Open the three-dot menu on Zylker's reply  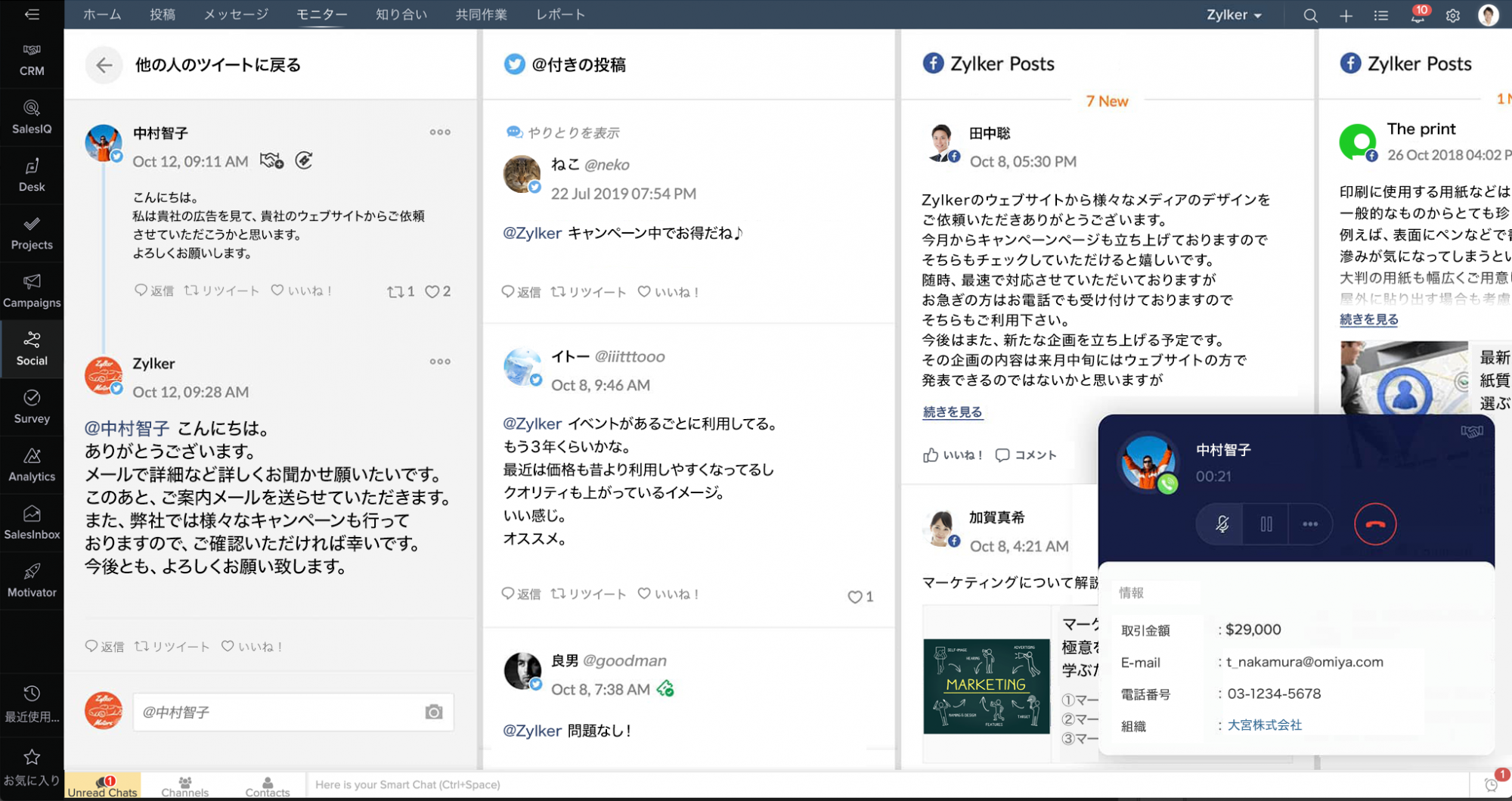[x=440, y=362]
